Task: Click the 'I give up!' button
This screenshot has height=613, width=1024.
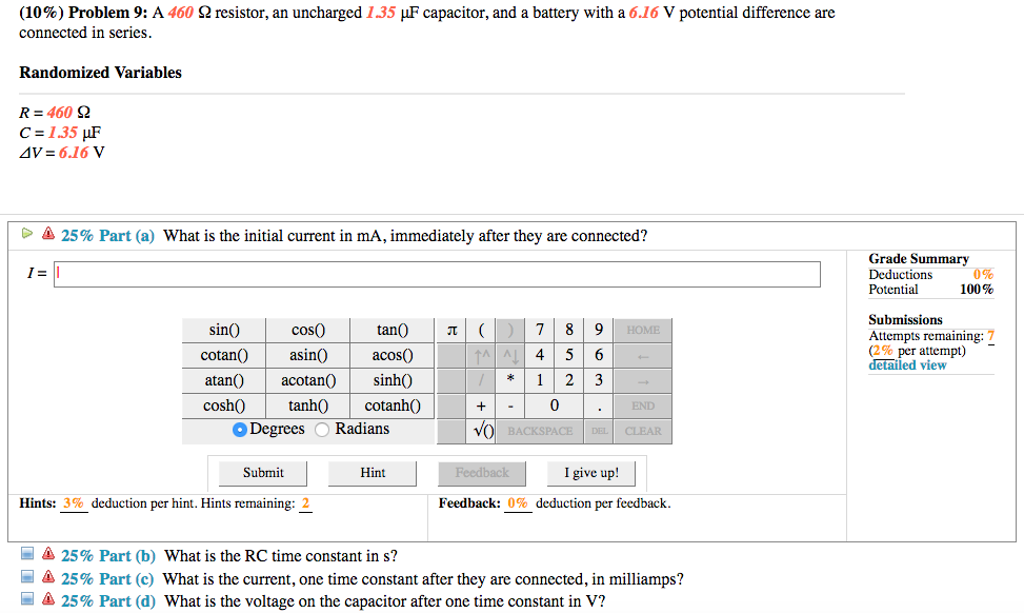Action: click(x=591, y=473)
